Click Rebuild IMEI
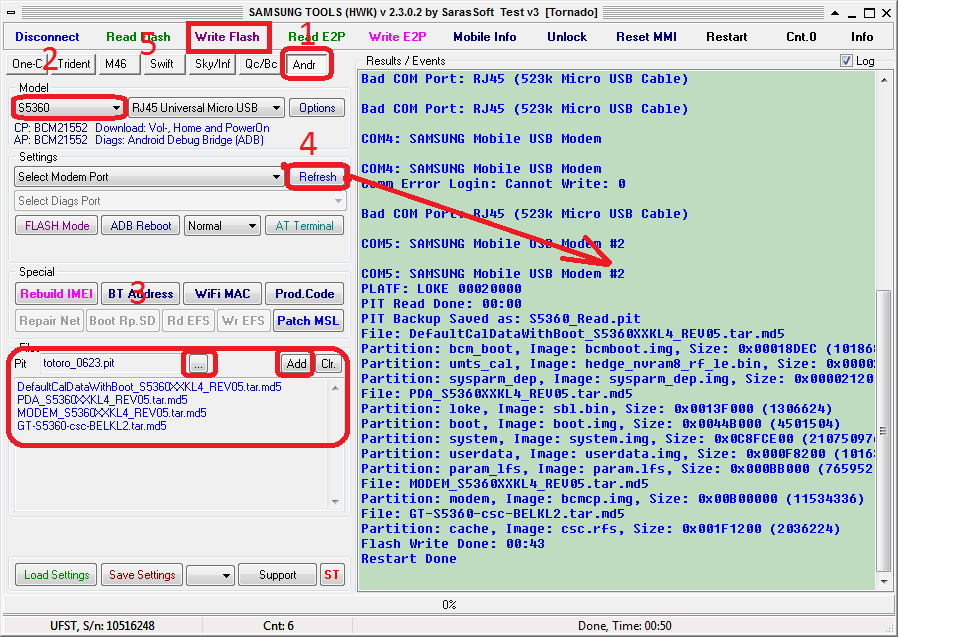 point(56,293)
